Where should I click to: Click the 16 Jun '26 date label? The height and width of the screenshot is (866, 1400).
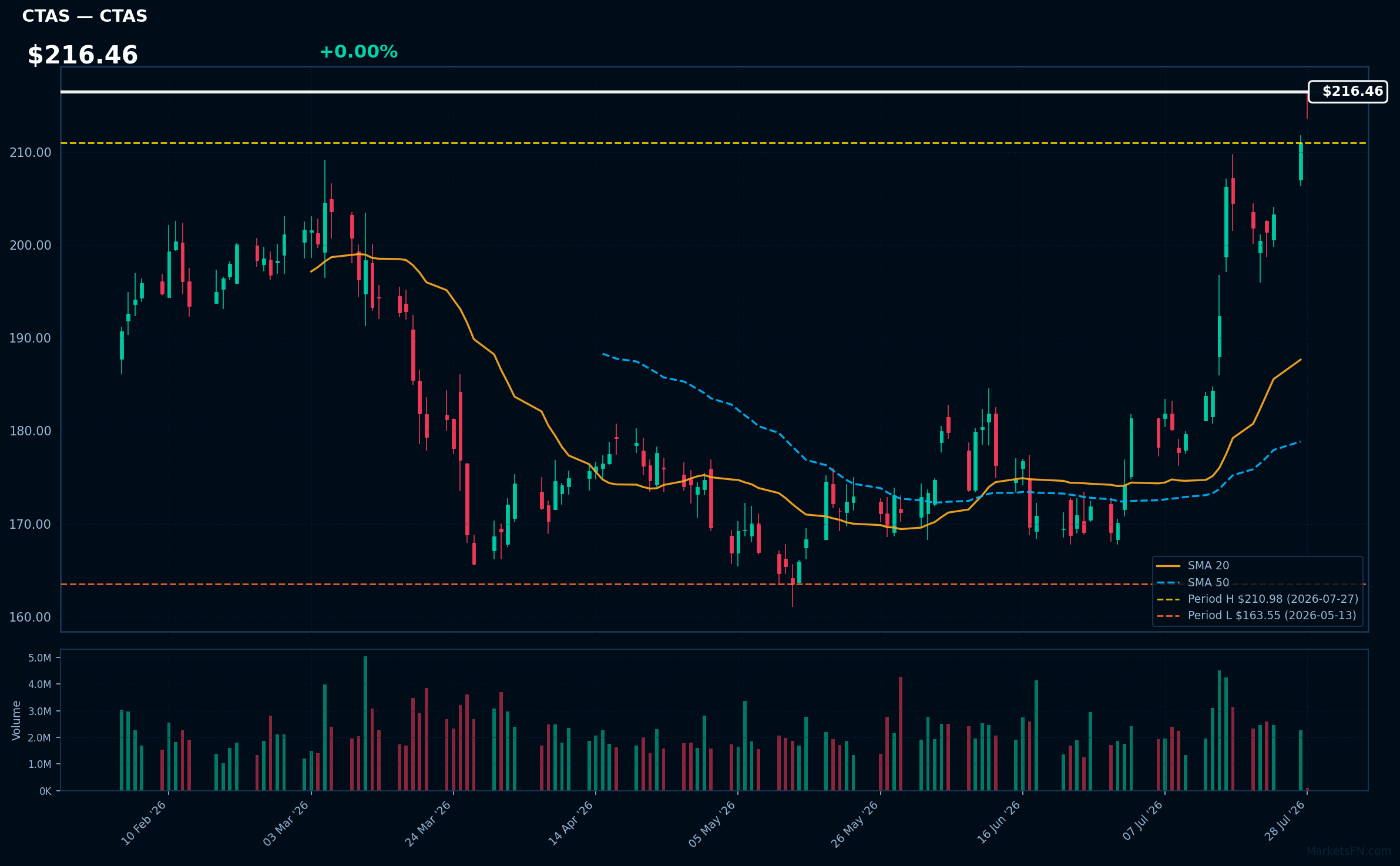click(999, 823)
